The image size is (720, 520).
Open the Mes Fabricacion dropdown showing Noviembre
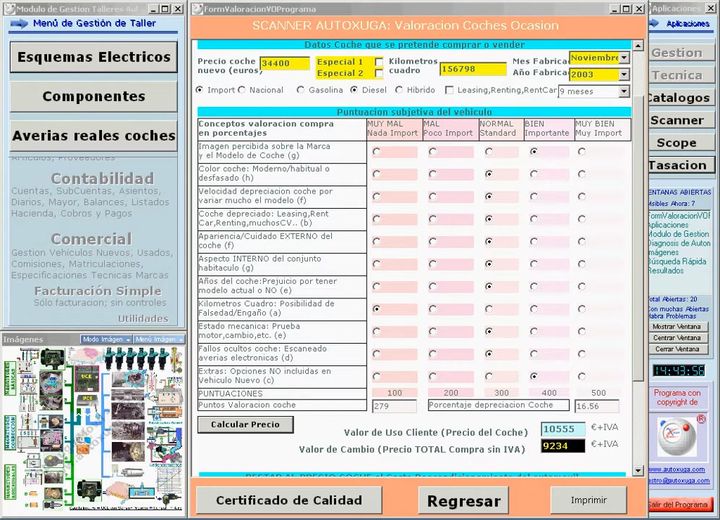(624, 58)
